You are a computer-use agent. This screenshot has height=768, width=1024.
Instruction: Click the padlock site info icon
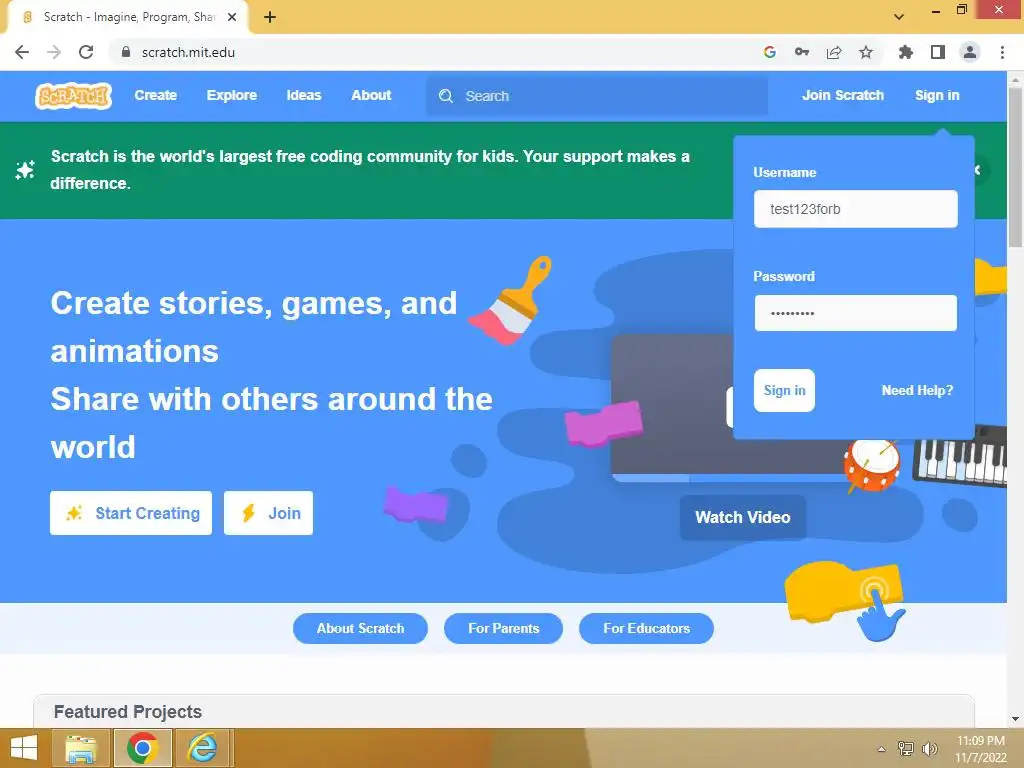[x=126, y=52]
